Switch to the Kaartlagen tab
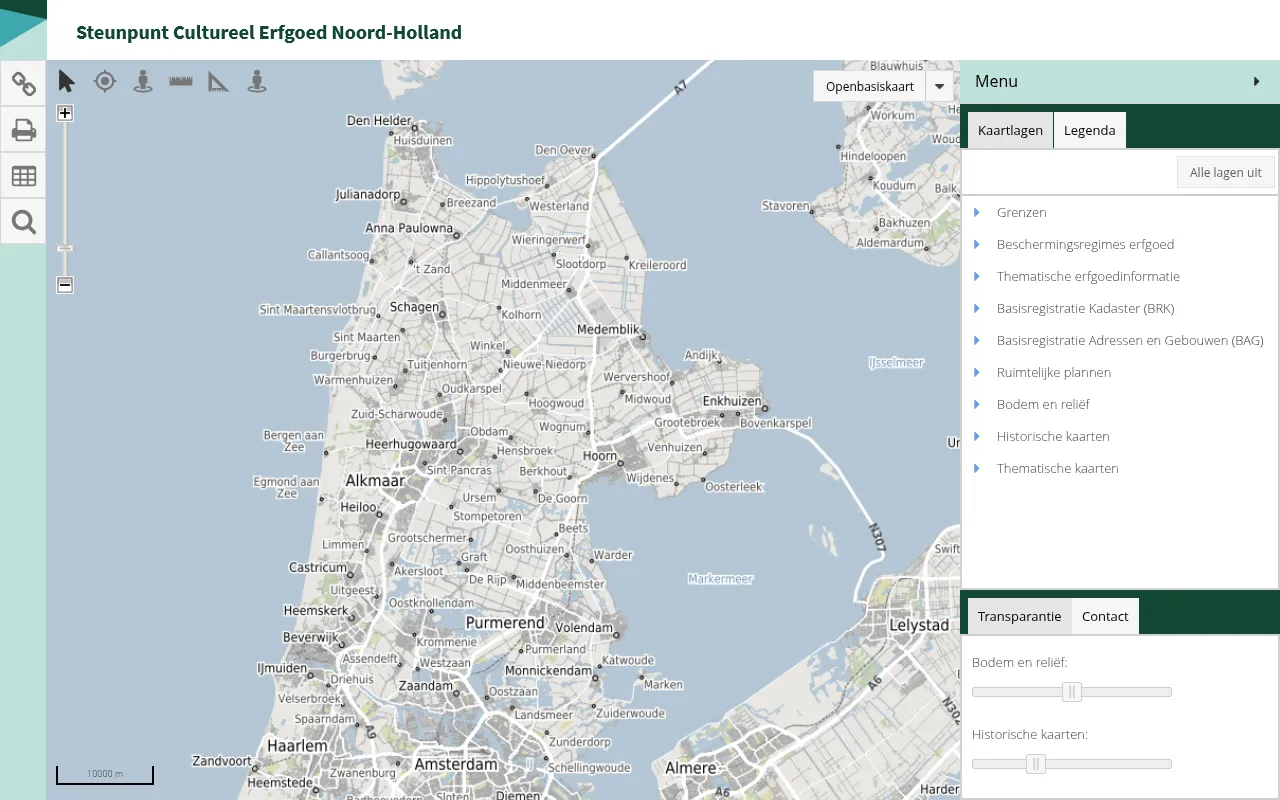The height and width of the screenshot is (800, 1280). point(1010,130)
